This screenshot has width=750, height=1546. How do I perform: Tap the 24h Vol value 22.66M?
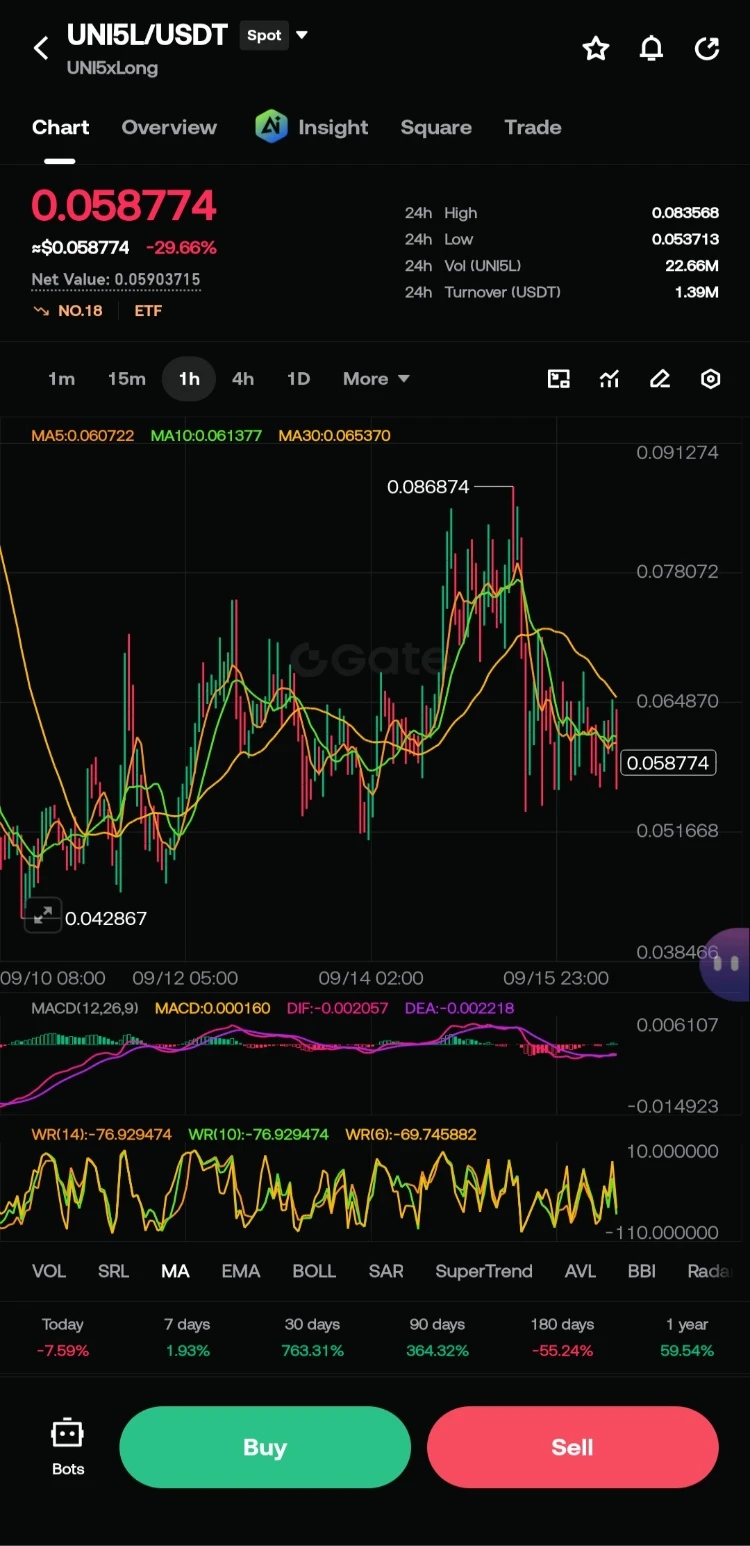point(691,266)
